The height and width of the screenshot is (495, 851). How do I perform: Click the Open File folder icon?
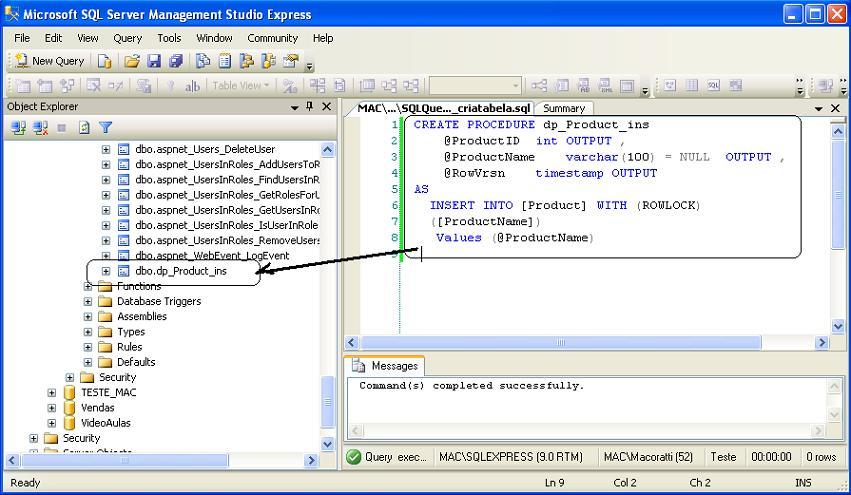tap(132, 61)
